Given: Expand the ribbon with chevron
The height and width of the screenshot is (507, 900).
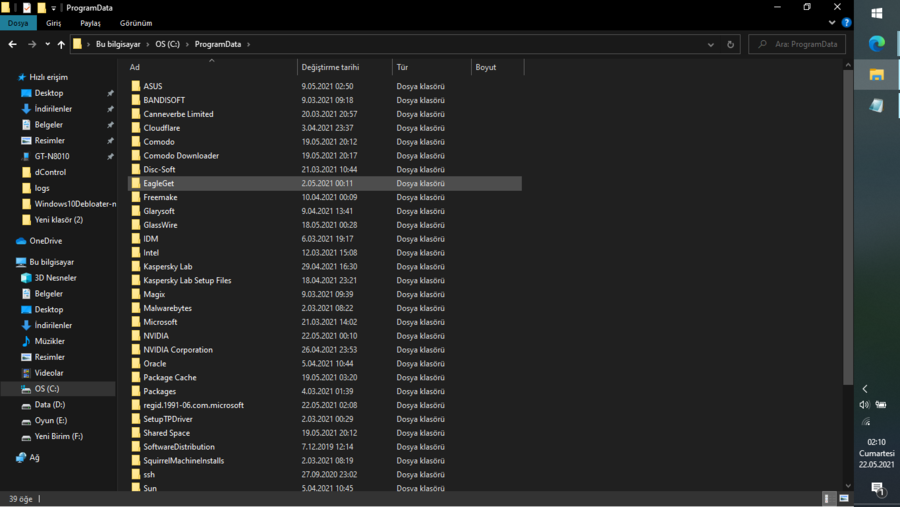Looking at the screenshot, I should click(832, 23).
